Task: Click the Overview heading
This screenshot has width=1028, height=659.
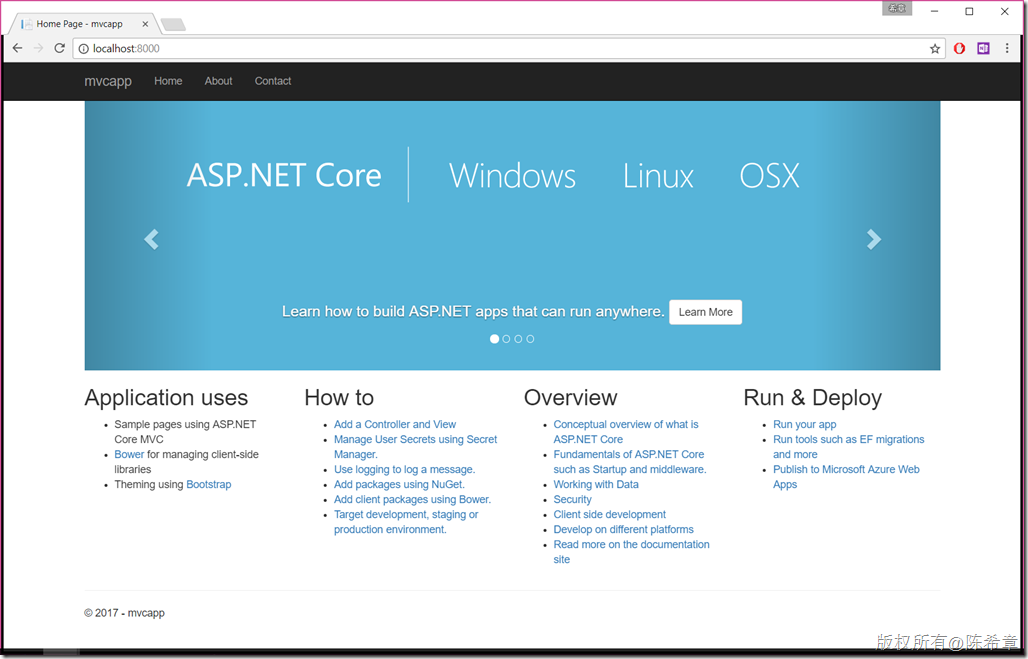Action: tap(570, 397)
